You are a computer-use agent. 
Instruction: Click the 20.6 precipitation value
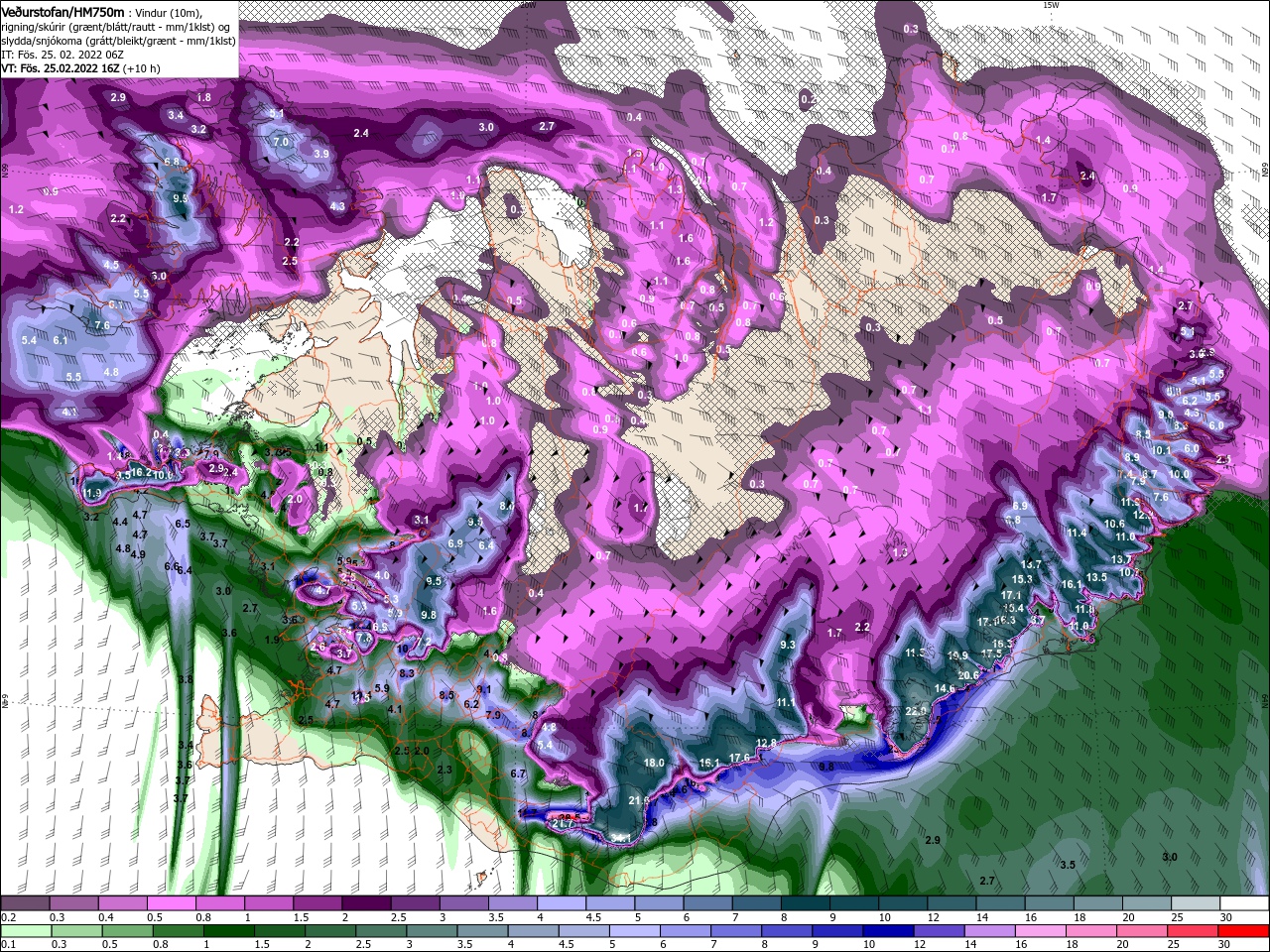968,675
